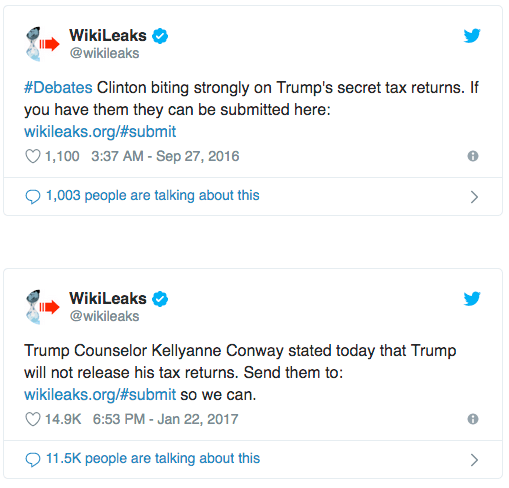Expand second tweet conversation with chevron arrow
This screenshot has width=509, height=488.
tap(474, 460)
